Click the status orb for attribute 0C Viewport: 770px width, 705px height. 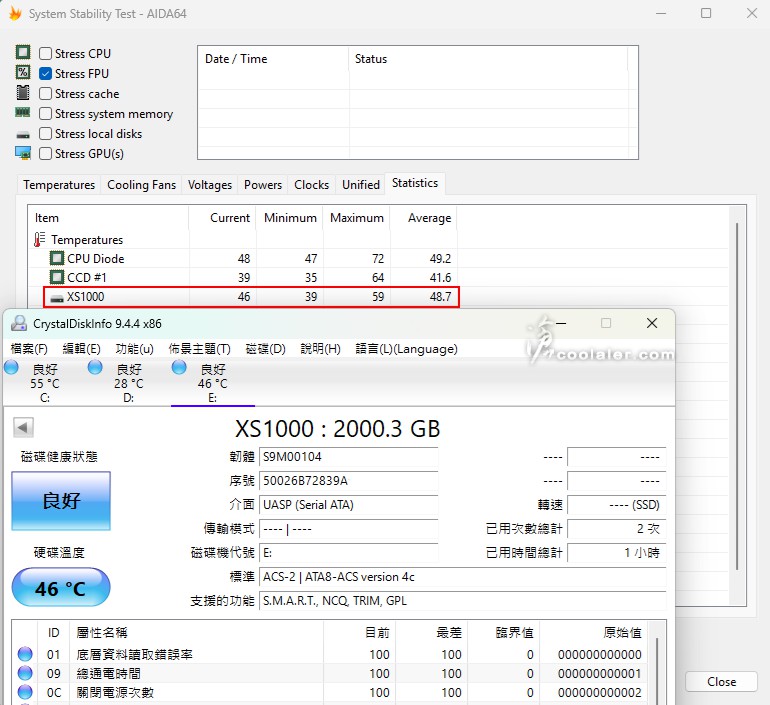(25, 692)
